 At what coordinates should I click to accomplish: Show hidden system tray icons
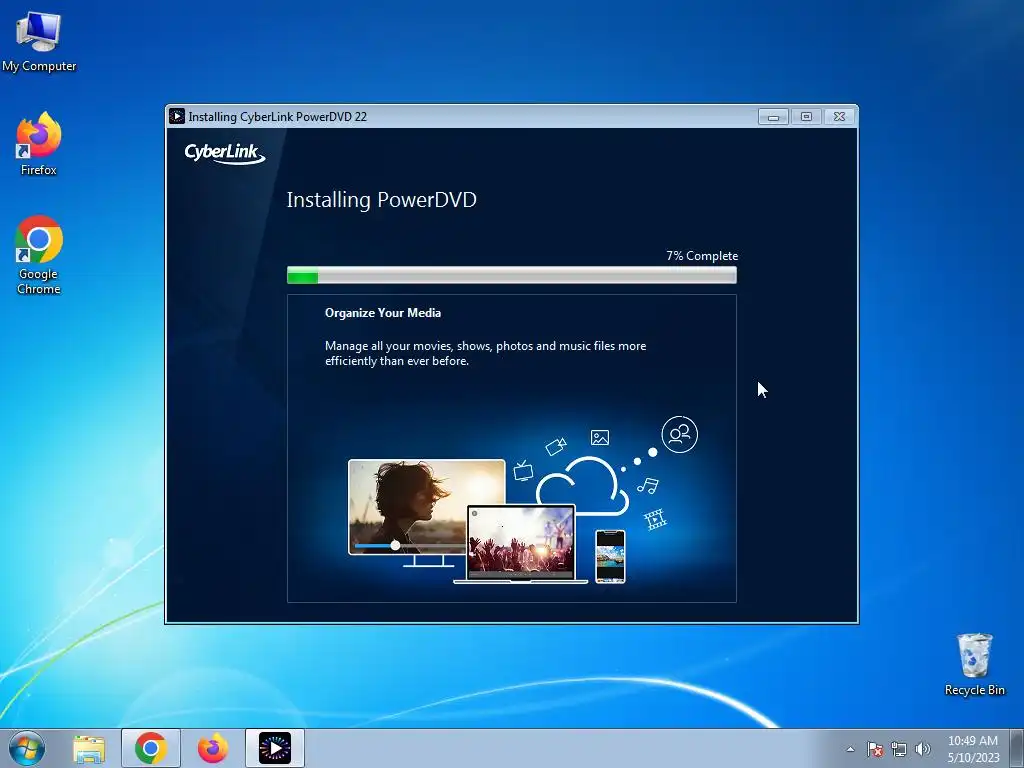850,749
